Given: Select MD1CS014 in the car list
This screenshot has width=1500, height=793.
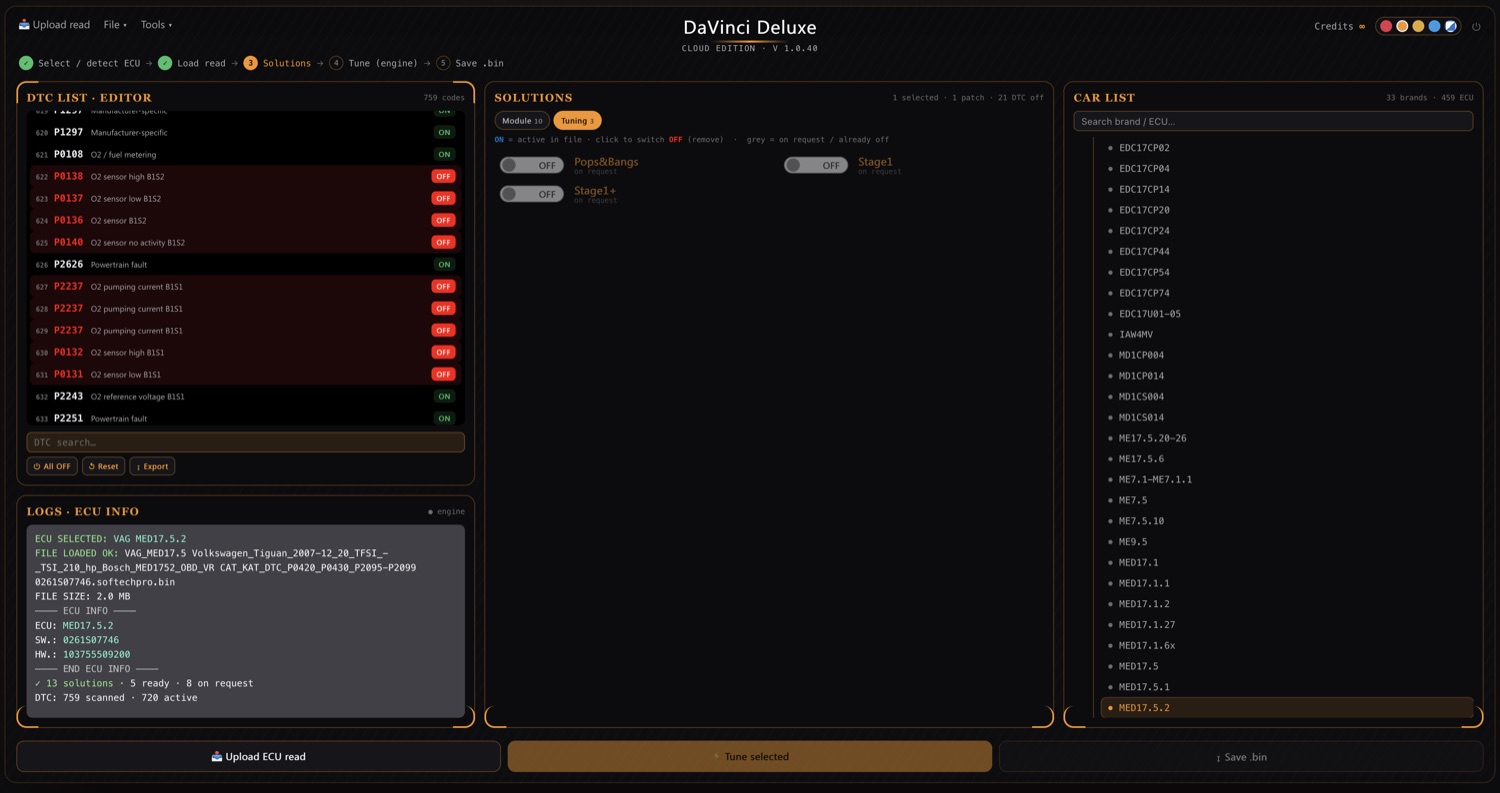Looking at the screenshot, I should click(1287, 417).
